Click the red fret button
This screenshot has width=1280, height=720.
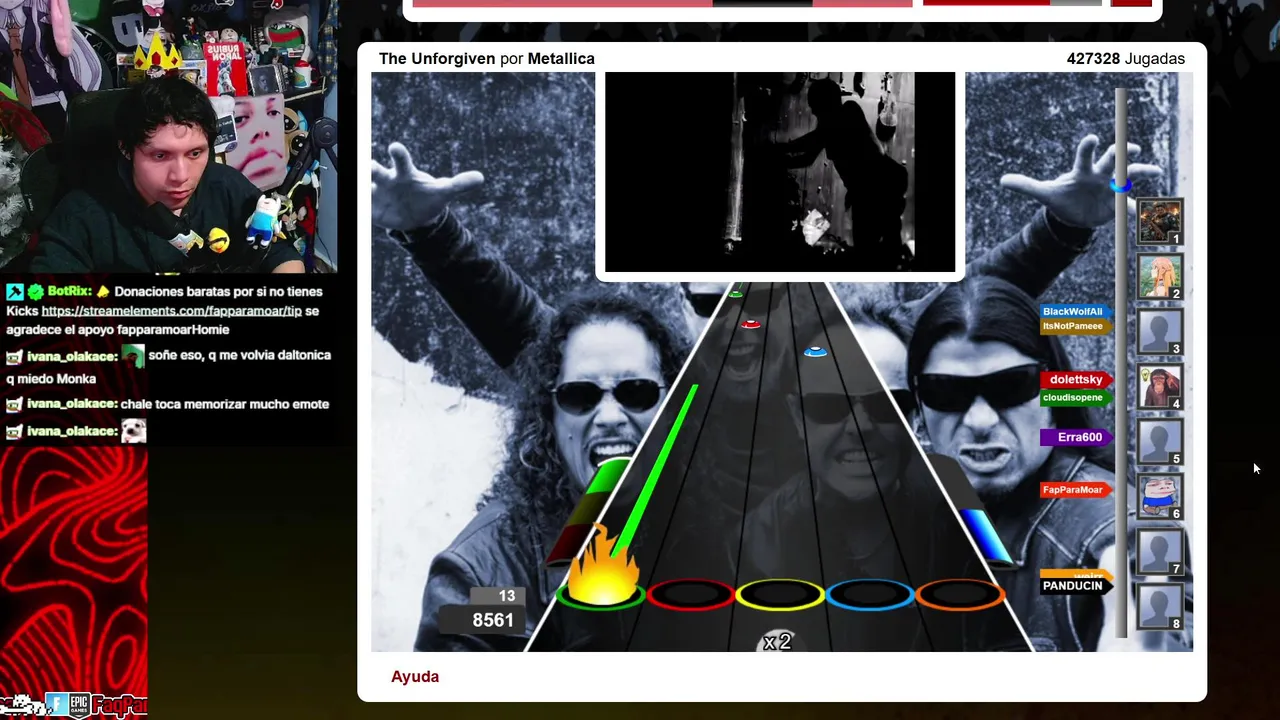point(690,596)
